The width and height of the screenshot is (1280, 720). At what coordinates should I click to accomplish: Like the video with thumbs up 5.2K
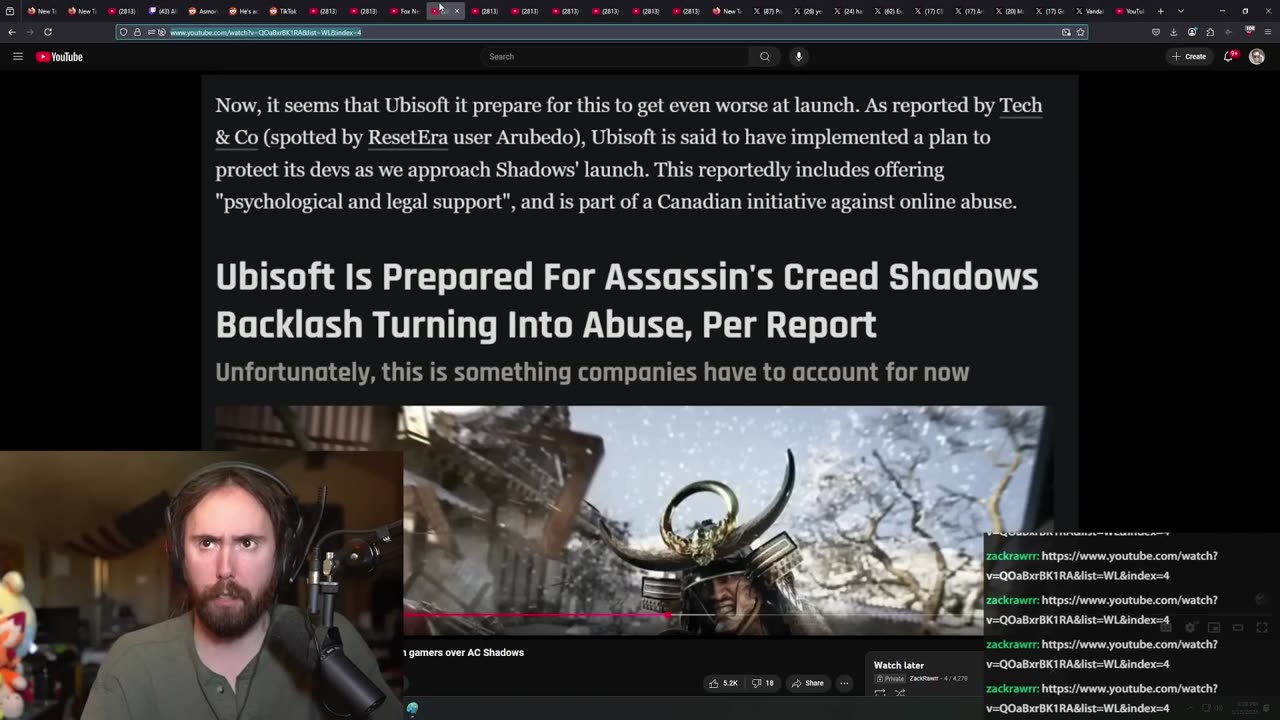click(723, 683)
